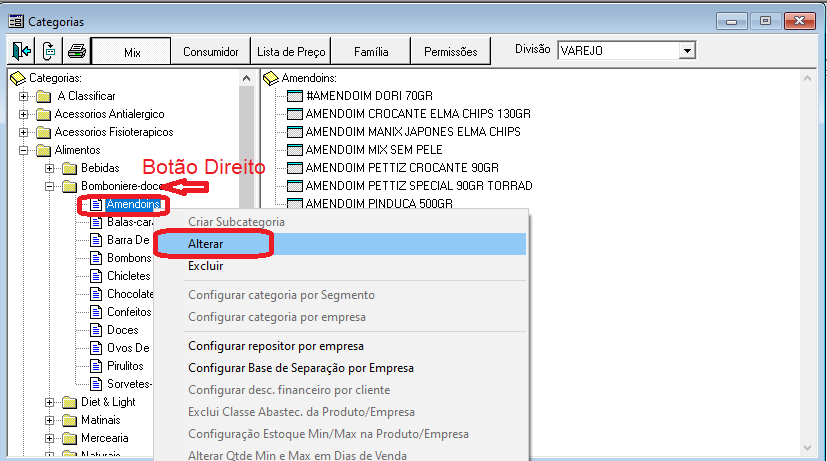827x461 pixels.
Task: Click the folder icon of Acessorios Antialergico
Action: tap(44, 114)
